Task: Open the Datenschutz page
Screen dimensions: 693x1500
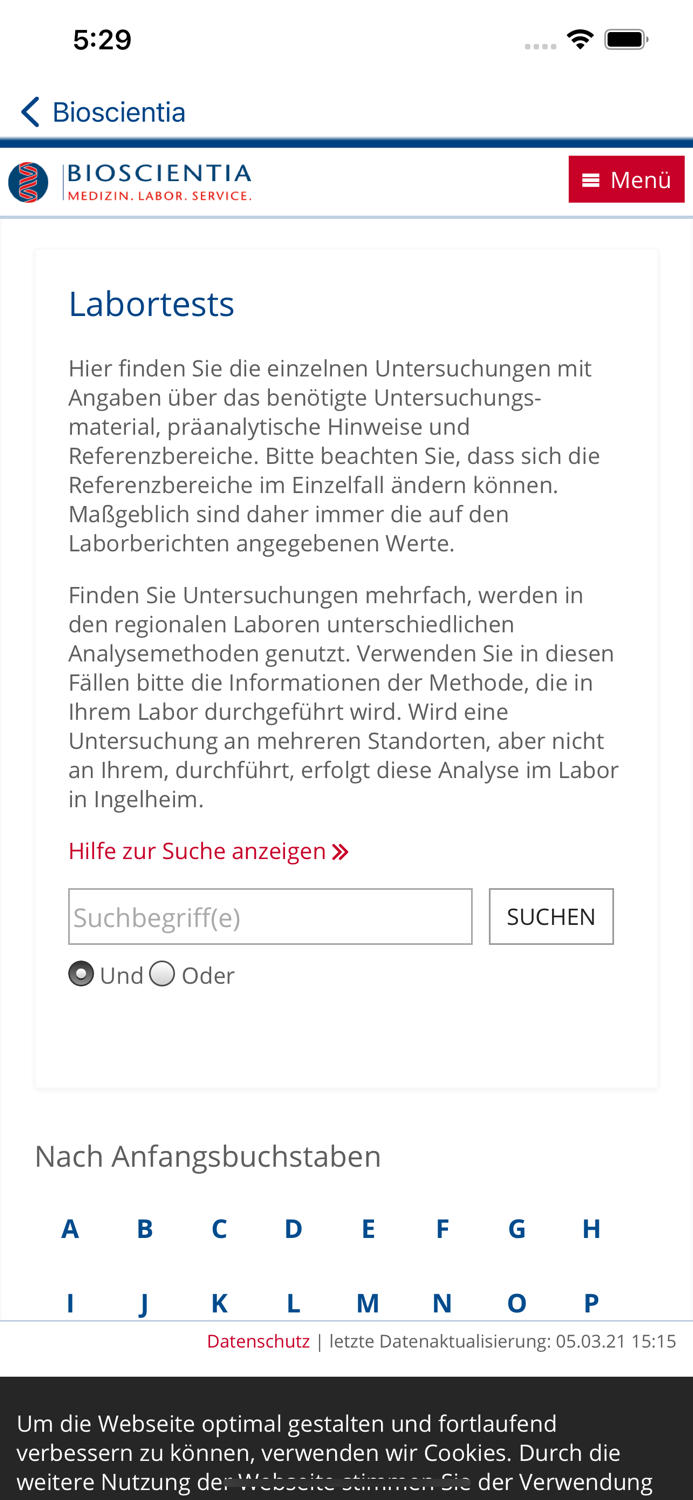Action: (258, 1340)
